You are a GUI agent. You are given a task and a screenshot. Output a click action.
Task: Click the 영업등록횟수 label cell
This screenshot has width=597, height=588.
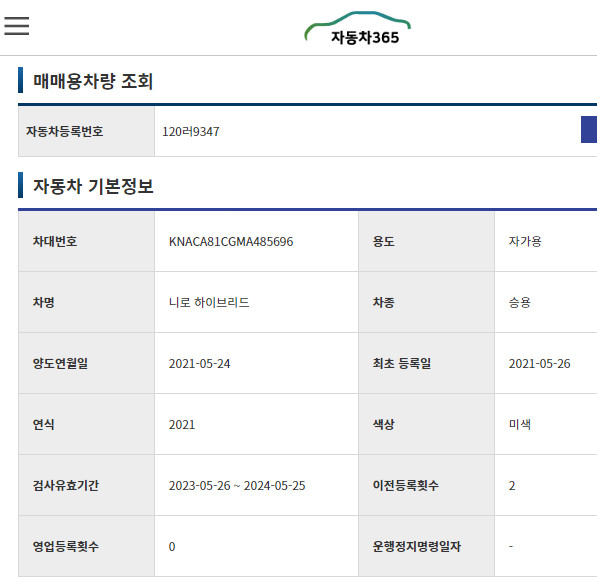click(x=86, y=546)
